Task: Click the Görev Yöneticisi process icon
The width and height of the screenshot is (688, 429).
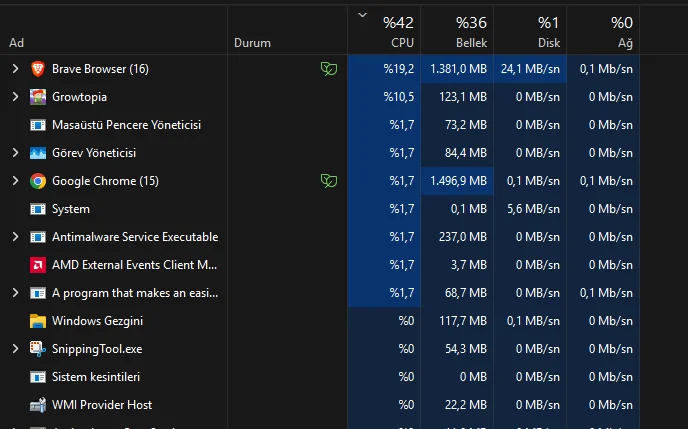Action: [x=38, y=153]
